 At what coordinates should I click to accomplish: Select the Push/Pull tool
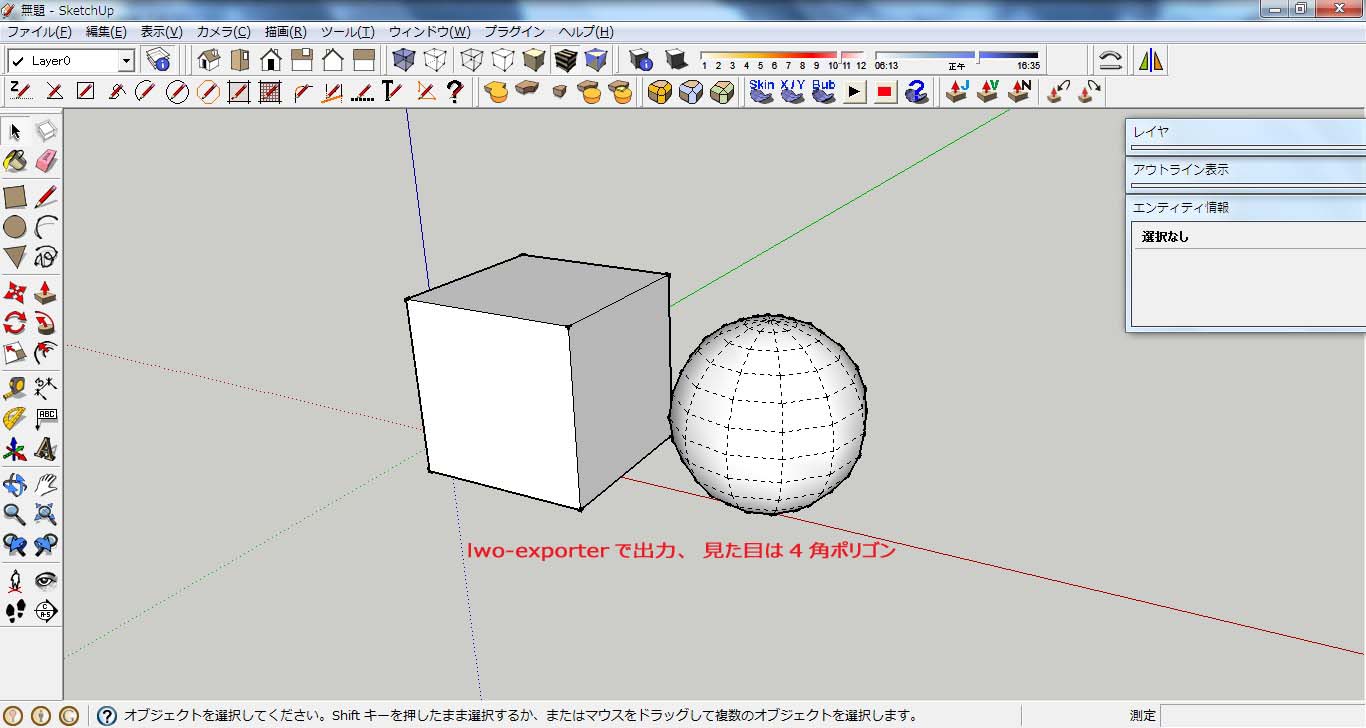(x=46, y=293)
